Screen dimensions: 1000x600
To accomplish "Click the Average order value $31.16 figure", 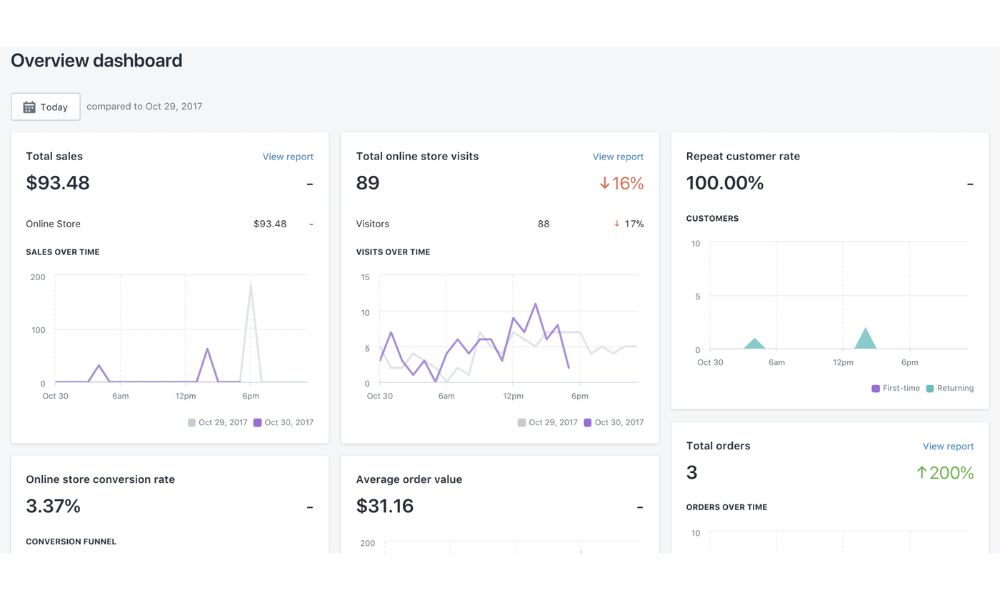I will [385, 506].
